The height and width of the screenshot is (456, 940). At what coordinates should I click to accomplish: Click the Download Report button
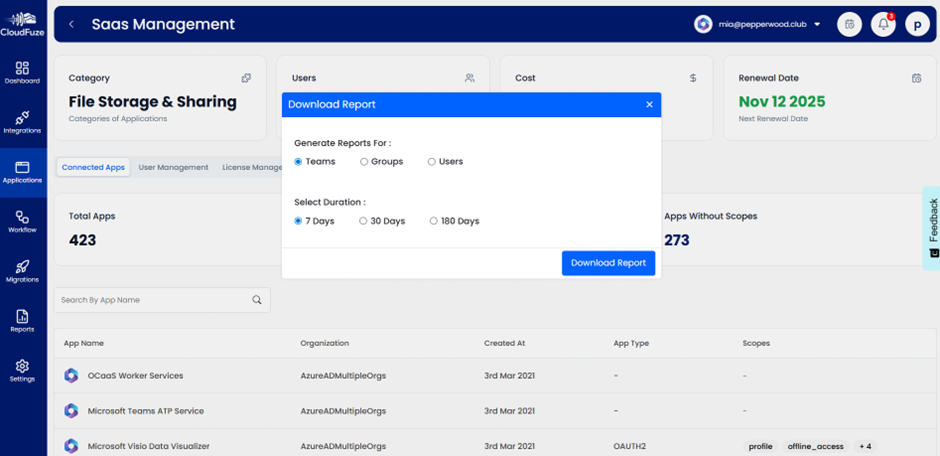point(608,263)
